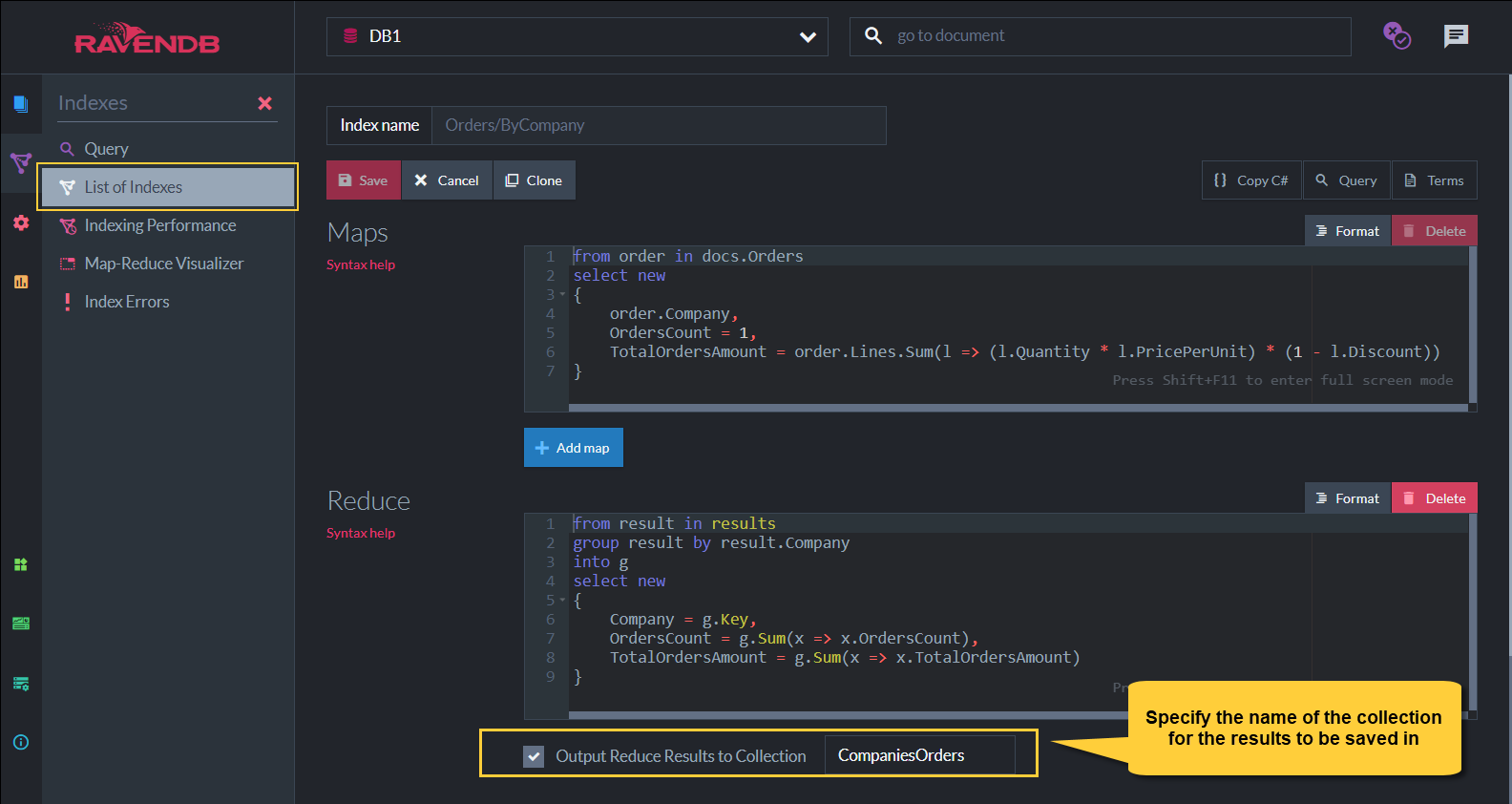Screen dimensions: 1512x804
Task: Close the Indexes panel with red X
Action: pos(265,103)
